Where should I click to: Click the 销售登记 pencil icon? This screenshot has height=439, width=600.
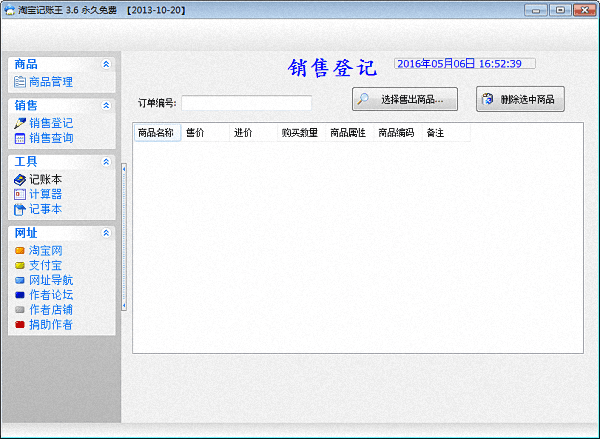(x=20, y=123)
